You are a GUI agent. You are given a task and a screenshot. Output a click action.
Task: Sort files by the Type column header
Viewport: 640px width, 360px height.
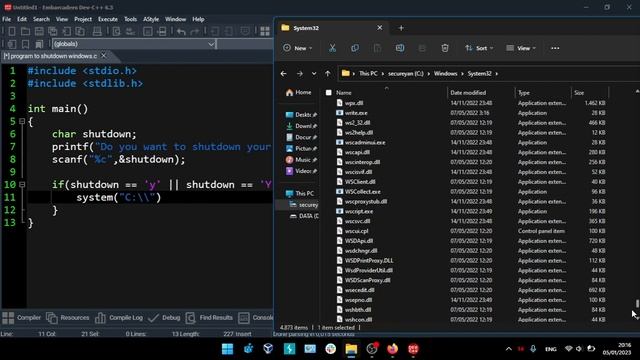(x=524, y=93)
